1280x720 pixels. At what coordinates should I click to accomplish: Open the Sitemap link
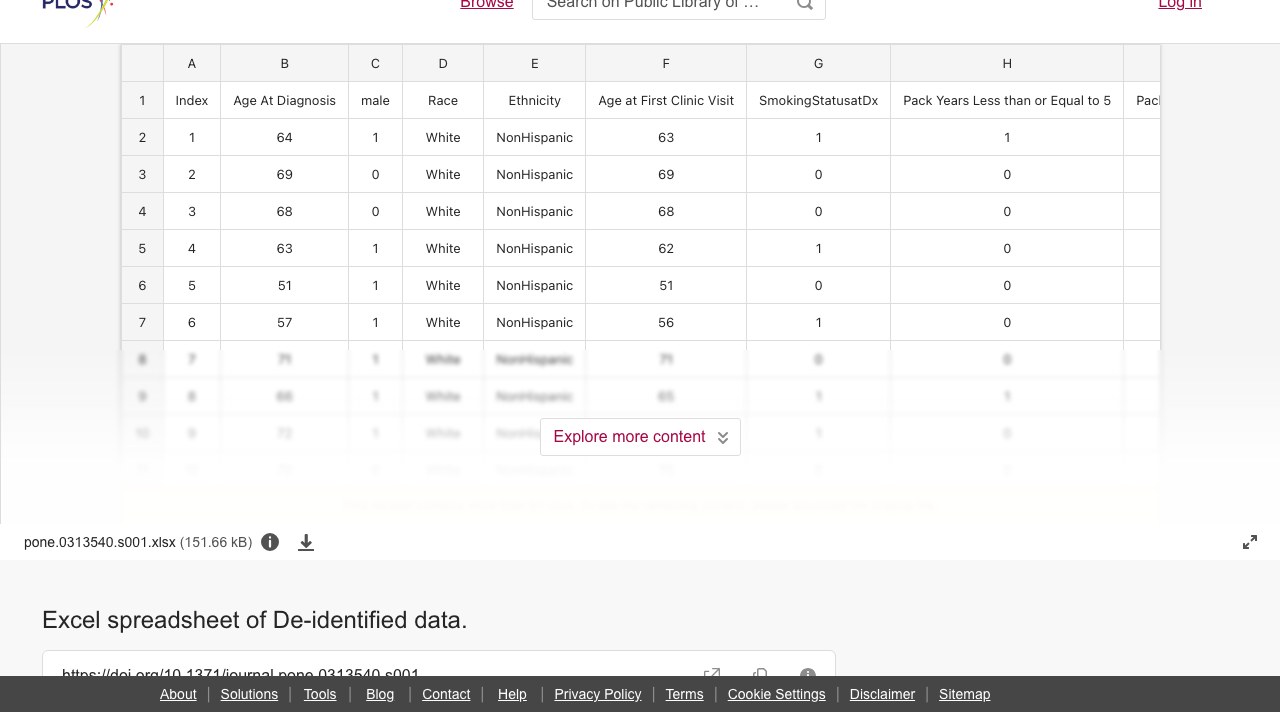coord(964,694)
